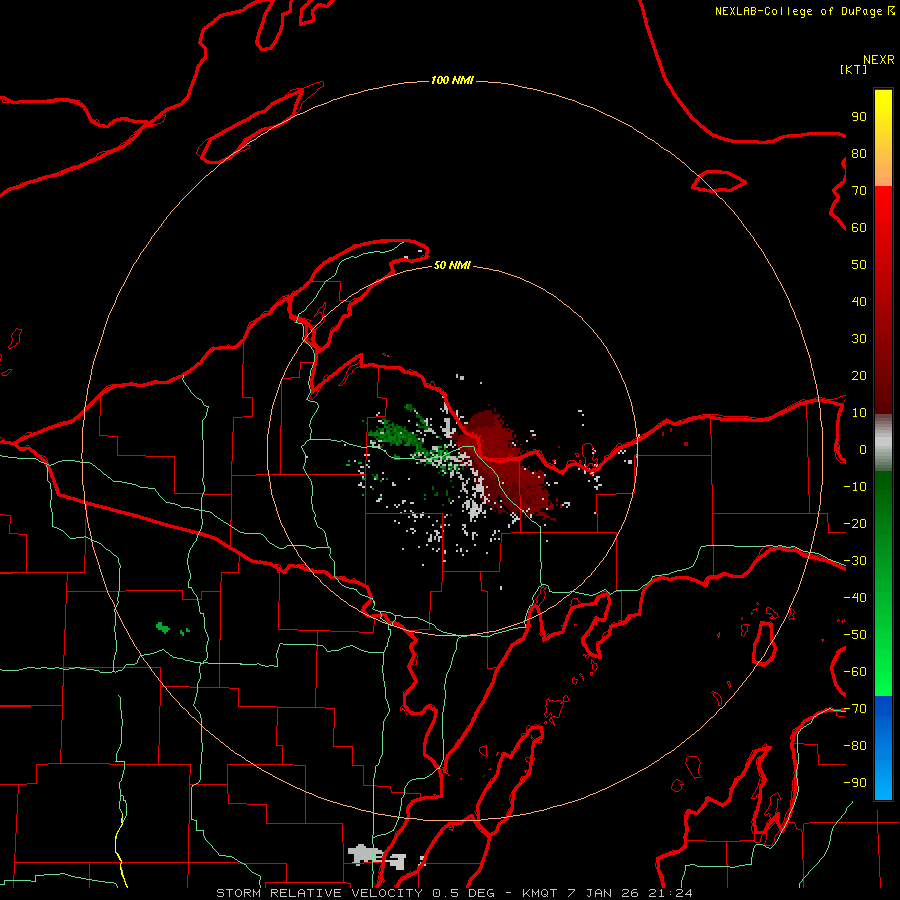Click the 90 value on velocity scale
The width and height of the screenshot is (900, 900).
point(859,117)
